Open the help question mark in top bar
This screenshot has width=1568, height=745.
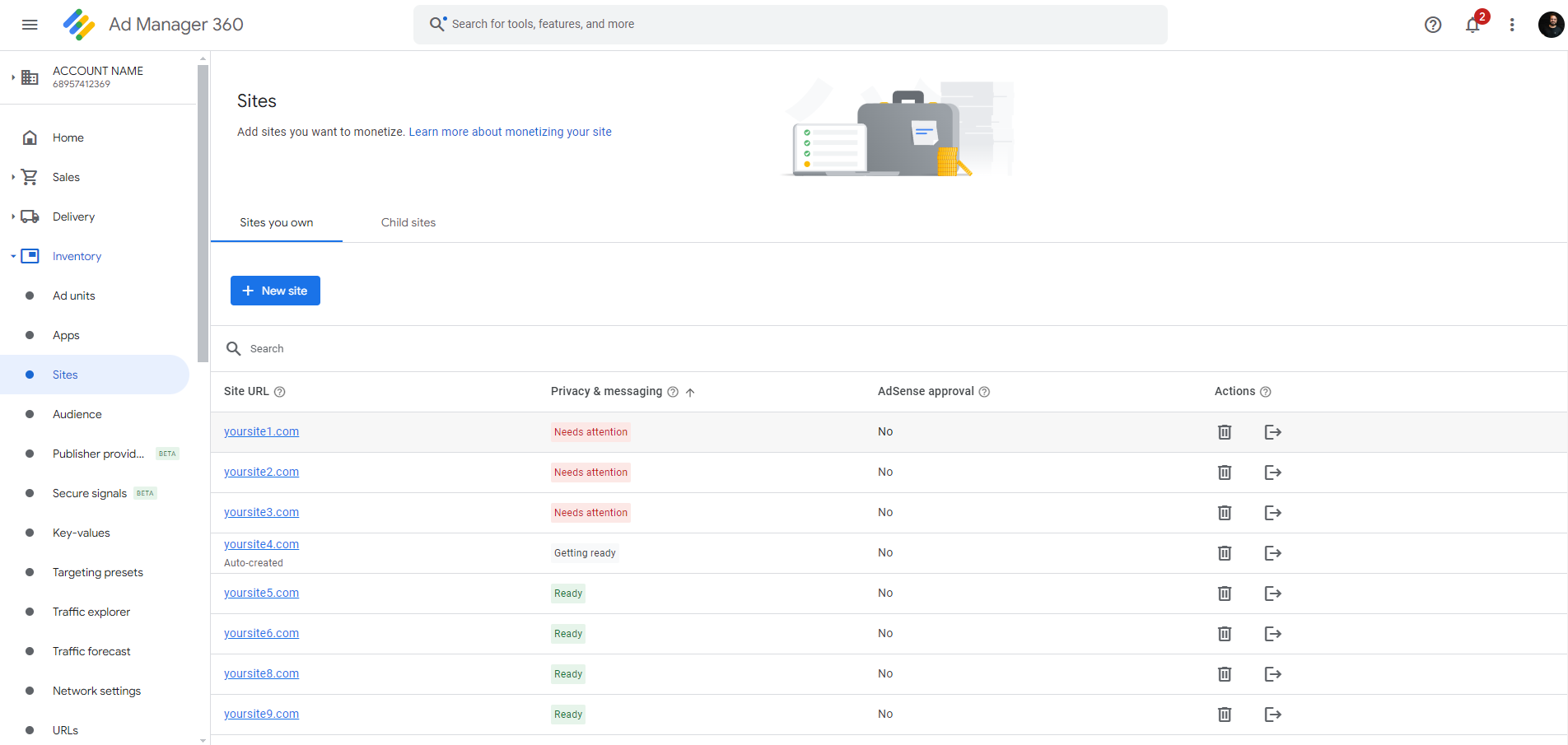1433,25
